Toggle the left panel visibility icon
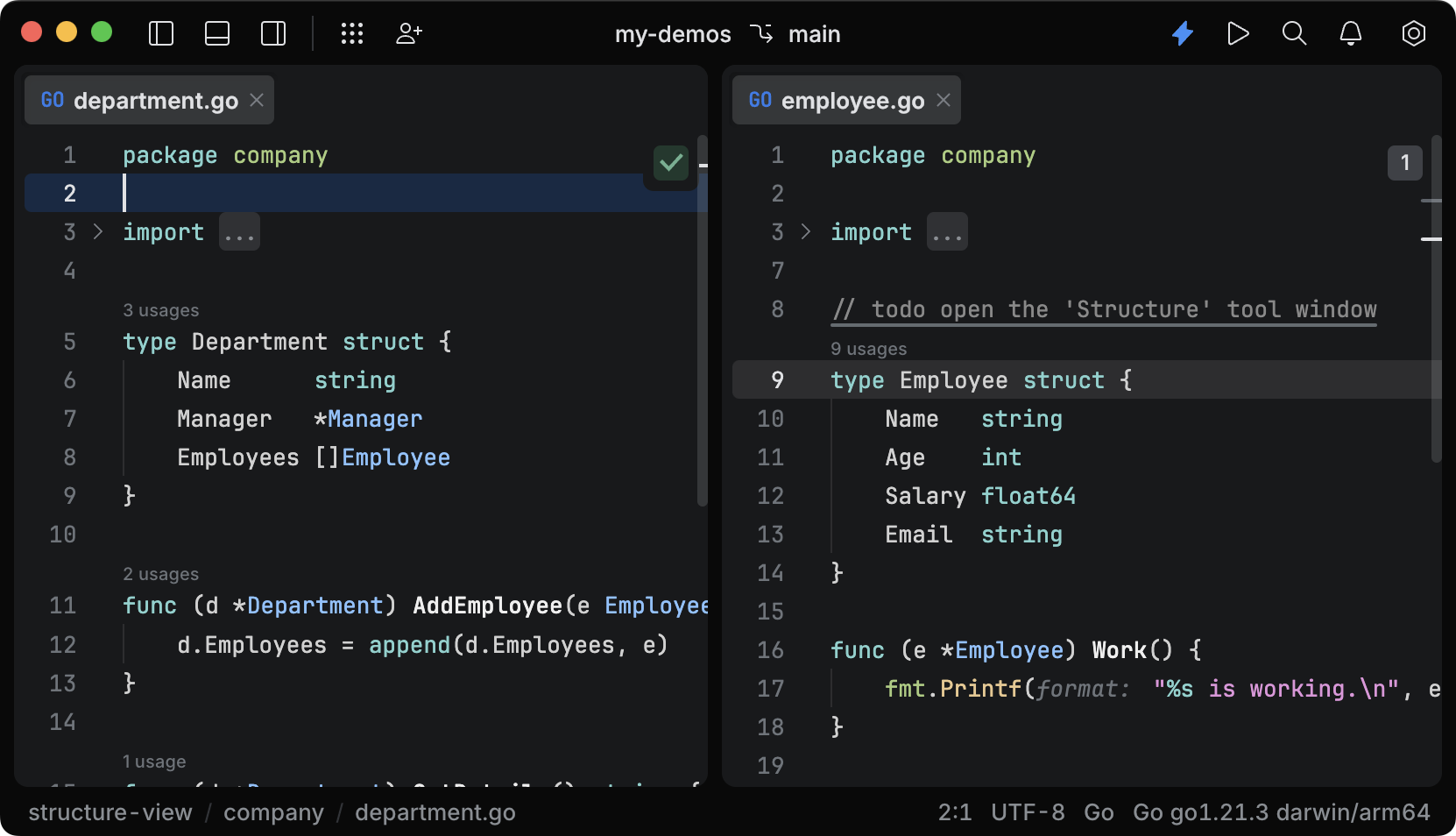 [160, 33]
